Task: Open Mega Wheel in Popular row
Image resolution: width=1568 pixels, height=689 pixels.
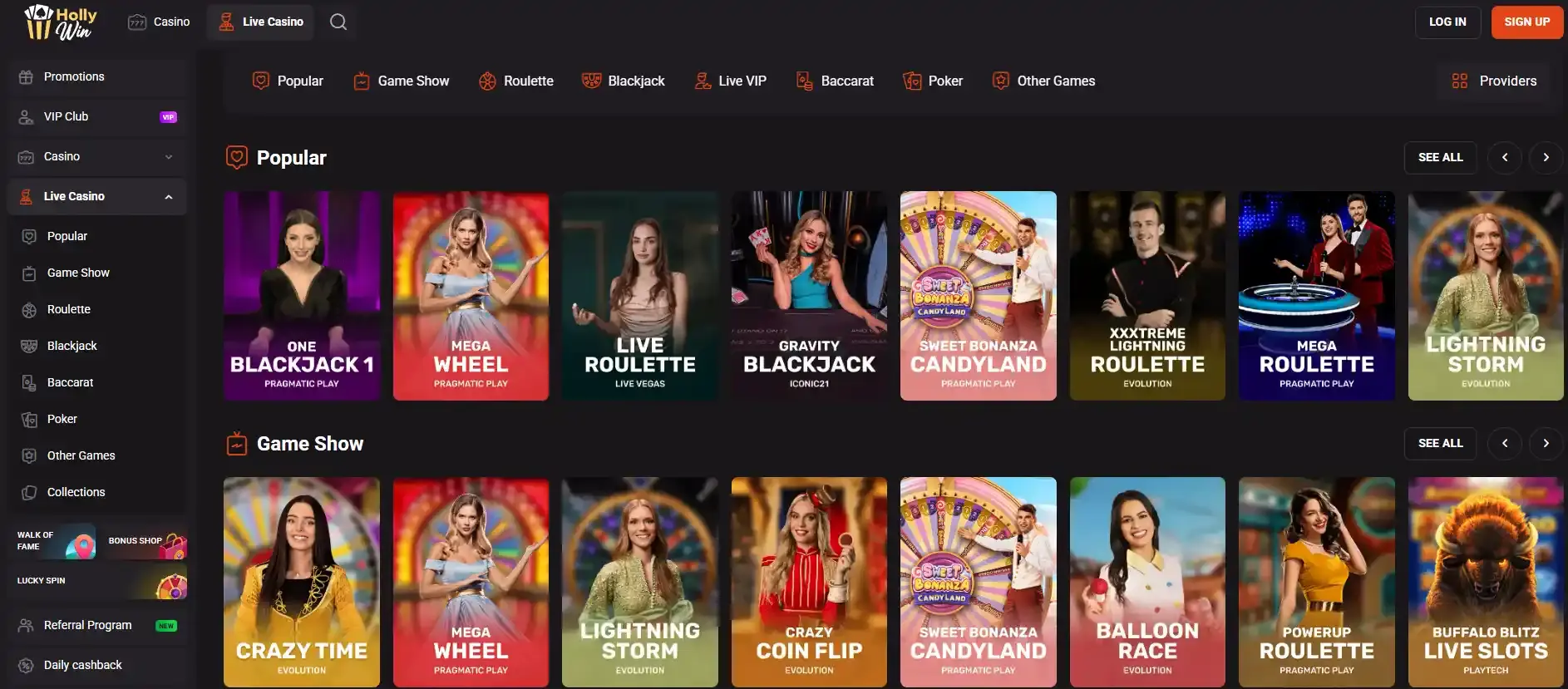Action: [x=471, y=296]
